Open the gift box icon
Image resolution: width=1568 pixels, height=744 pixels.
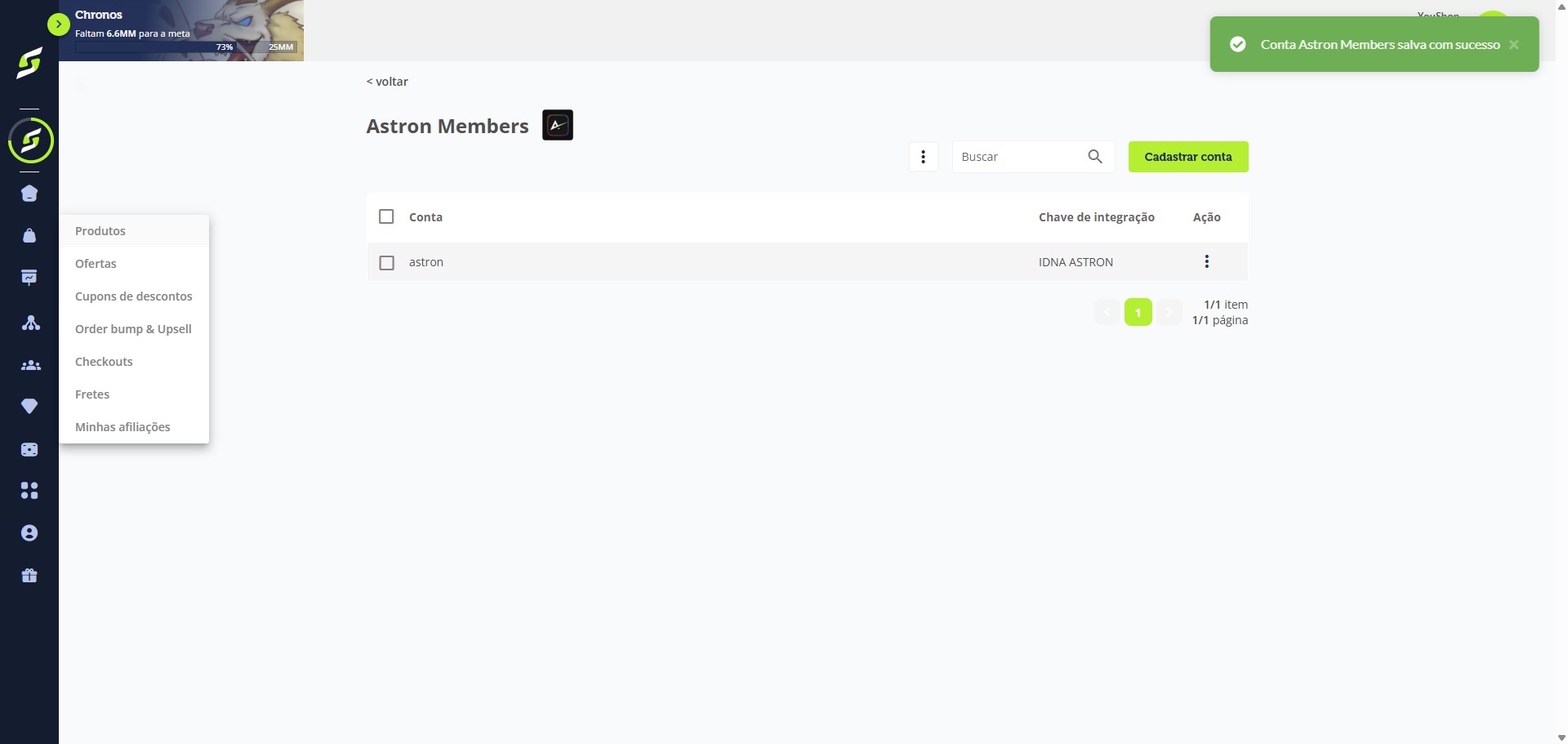[29, 576]
